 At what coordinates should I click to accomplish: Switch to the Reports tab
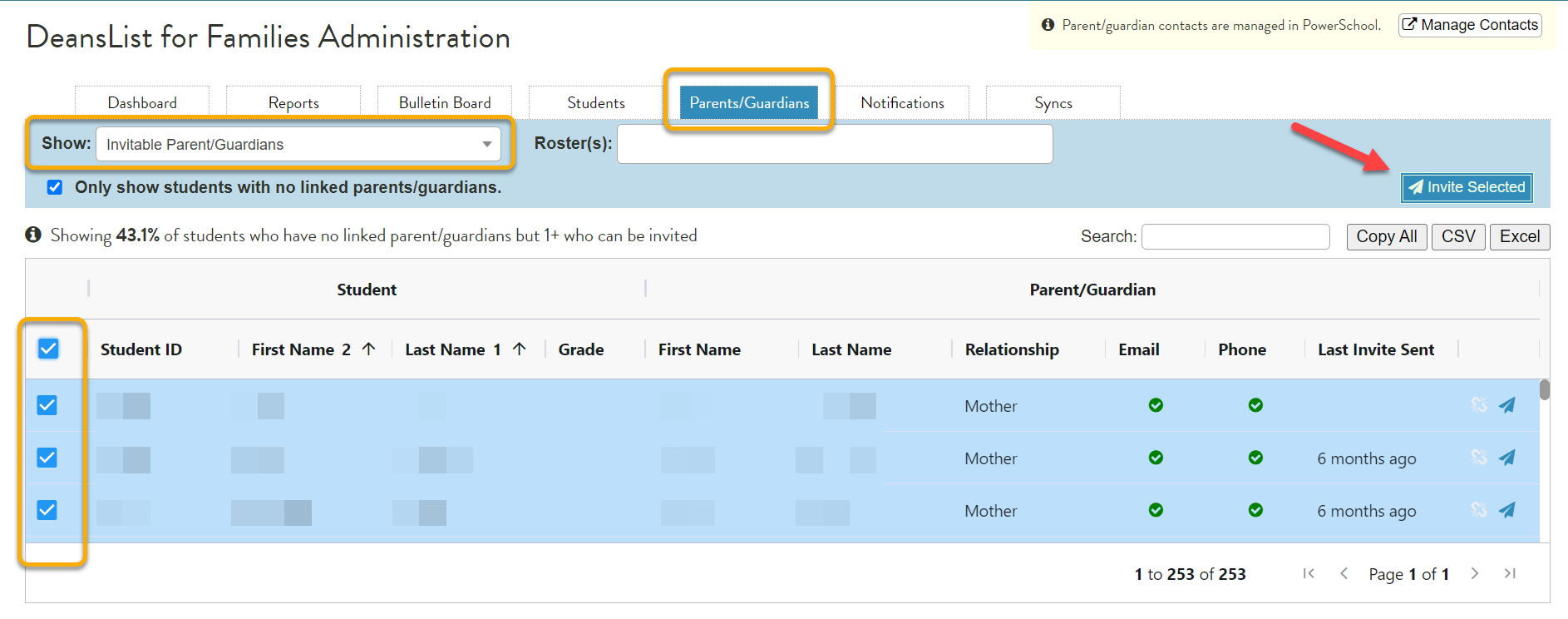(x=293, y=102)
